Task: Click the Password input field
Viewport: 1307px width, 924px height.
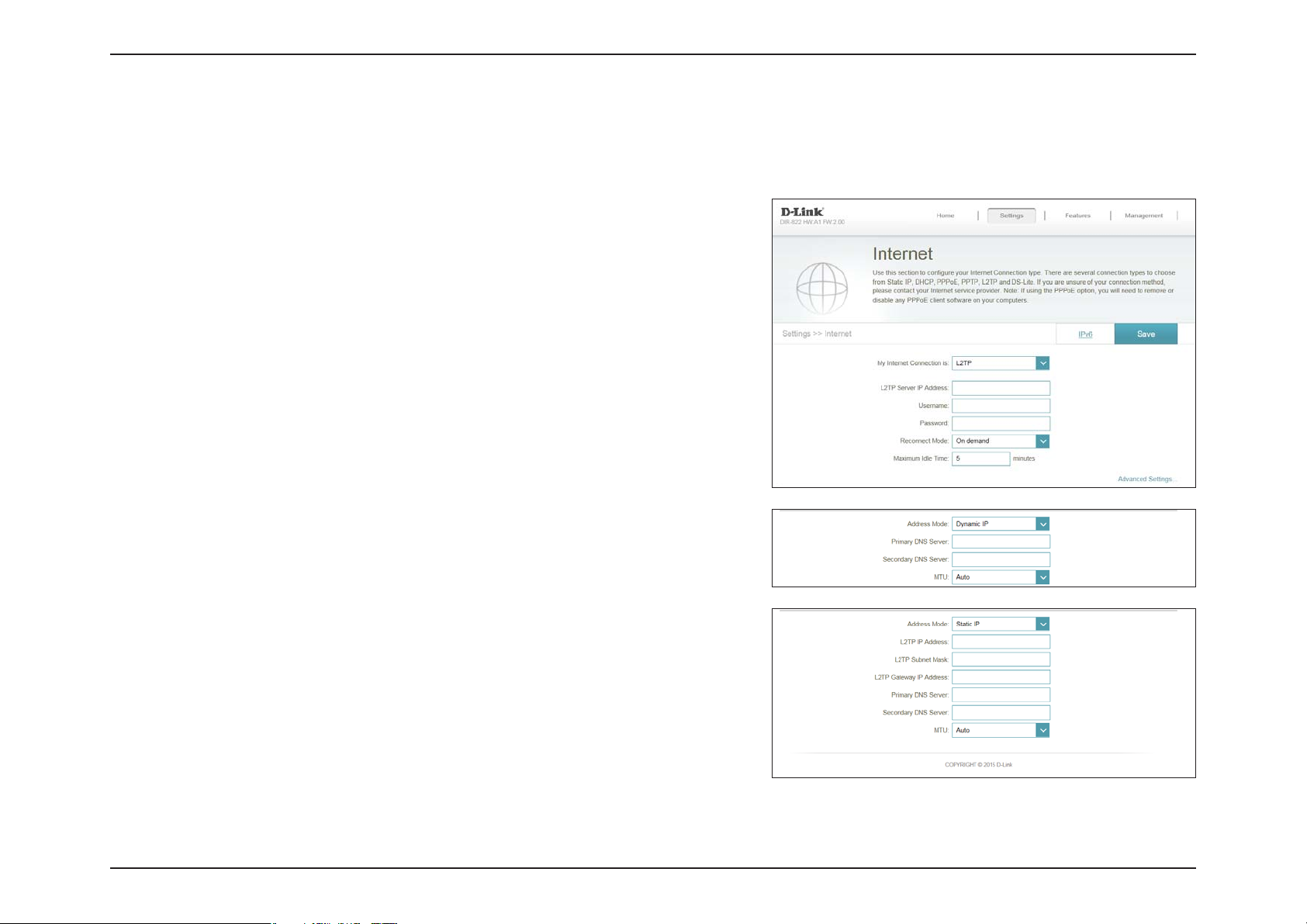Action: 1001,424
